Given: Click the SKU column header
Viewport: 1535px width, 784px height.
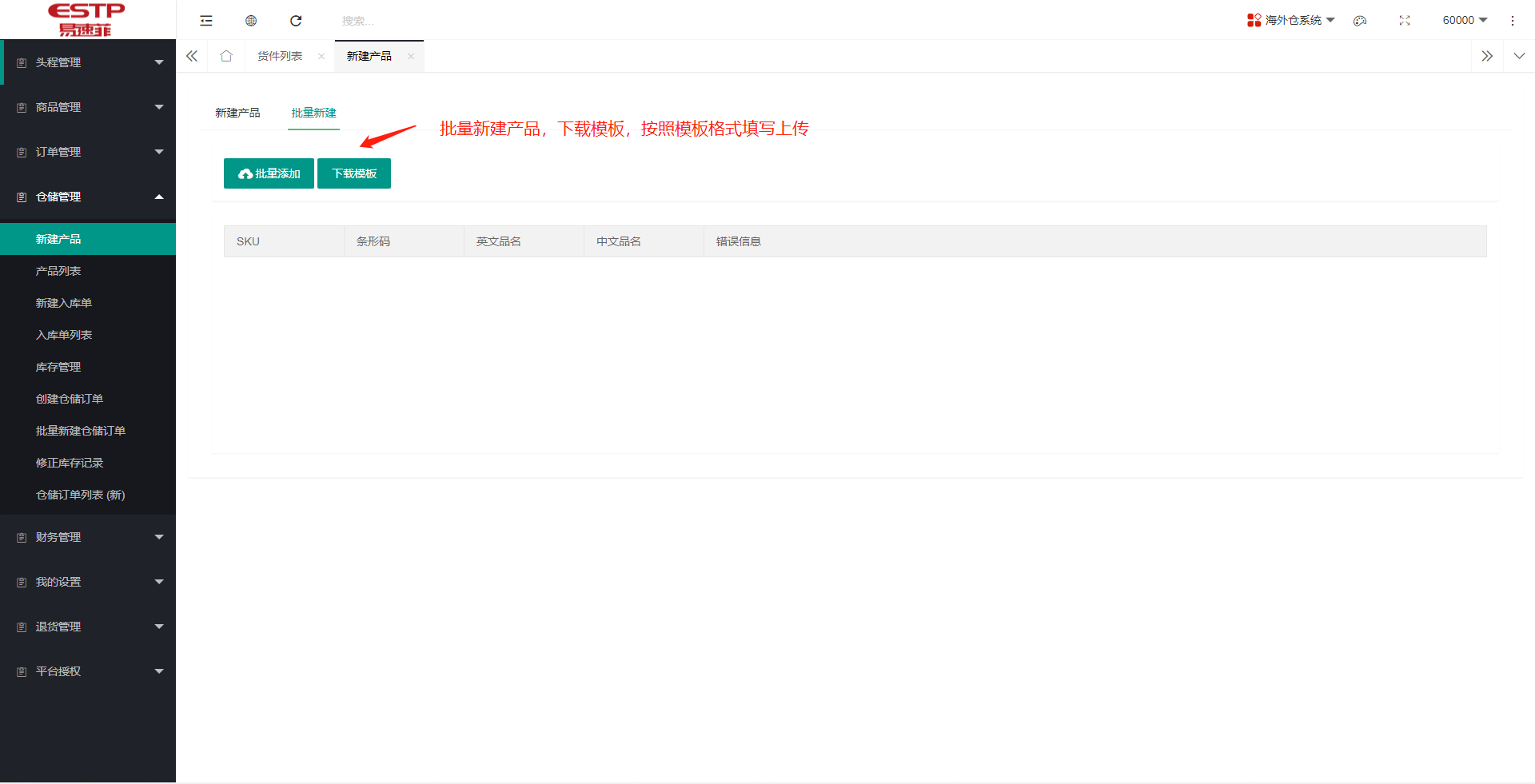Looking at the screenshot, I should [x=284, y=241].
